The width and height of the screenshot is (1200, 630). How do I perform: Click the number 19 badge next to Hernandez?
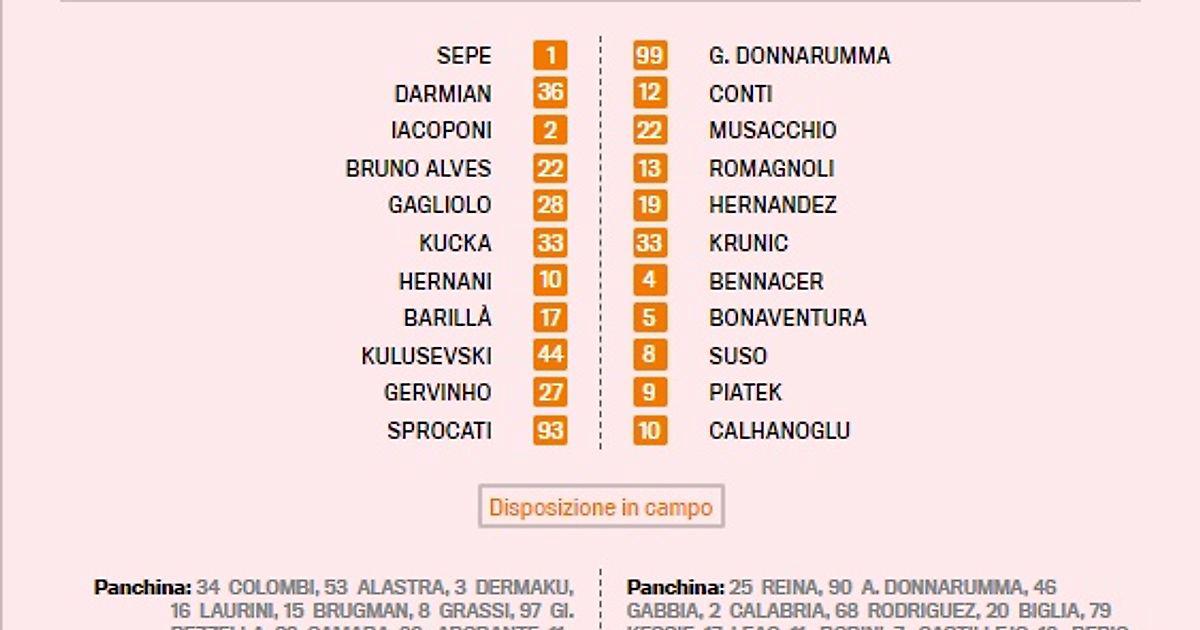[650, 205]
